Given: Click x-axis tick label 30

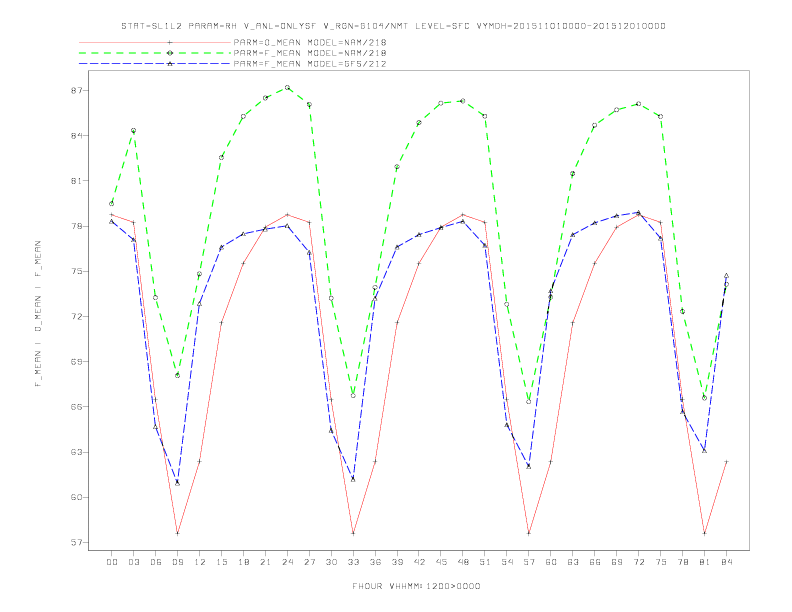Looking at the screenshot, I should coord(331,562).
